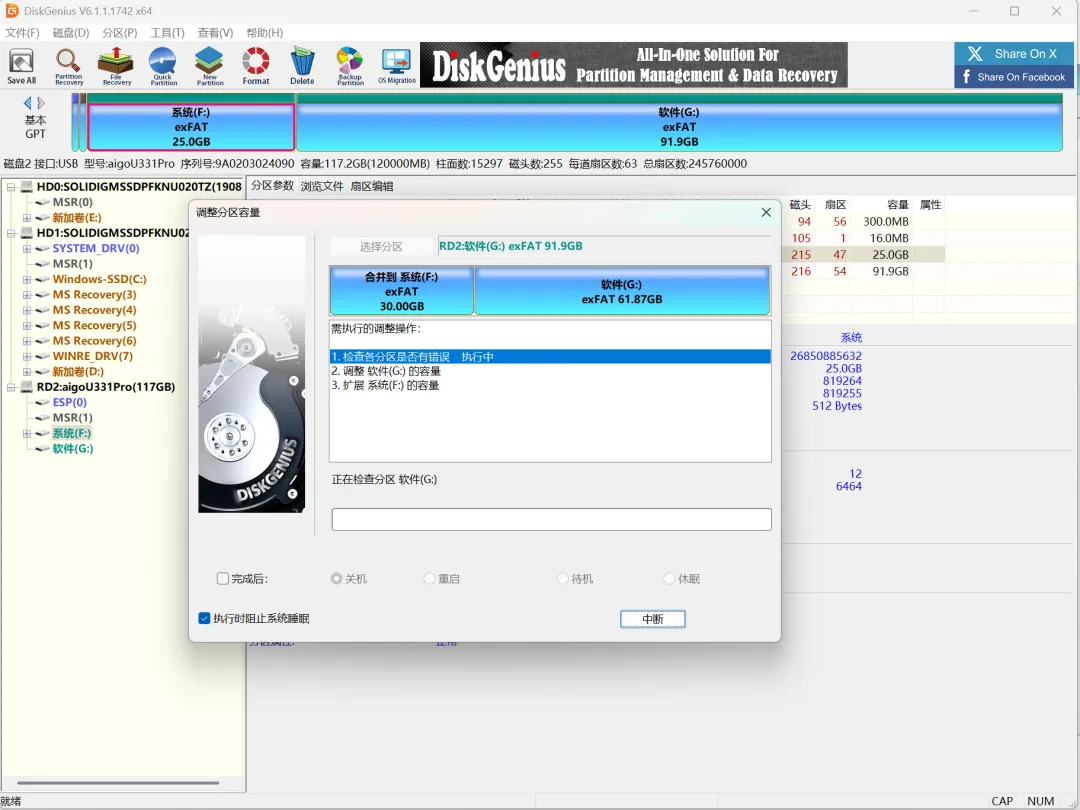Select the HD0 SOLIDIGM disk icon in tree
Screen dimensions: 1080x810
[x=27, y=187]
